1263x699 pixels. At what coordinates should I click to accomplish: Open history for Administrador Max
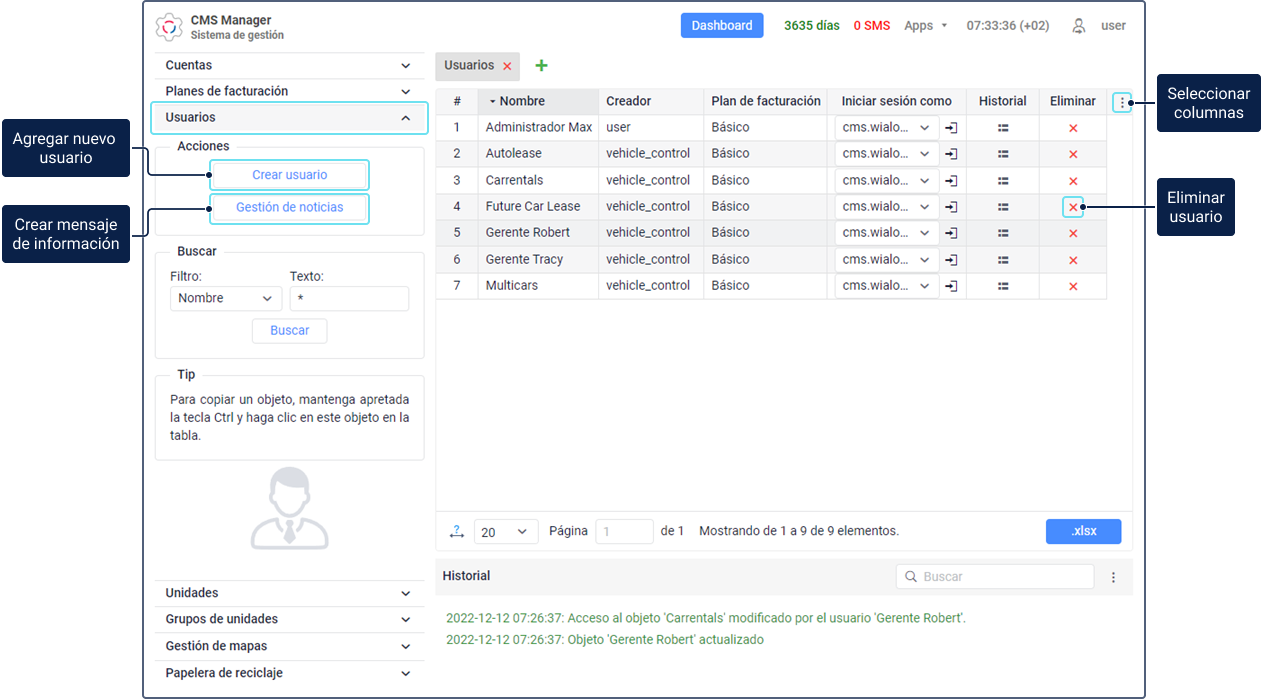coord(1002,128)
